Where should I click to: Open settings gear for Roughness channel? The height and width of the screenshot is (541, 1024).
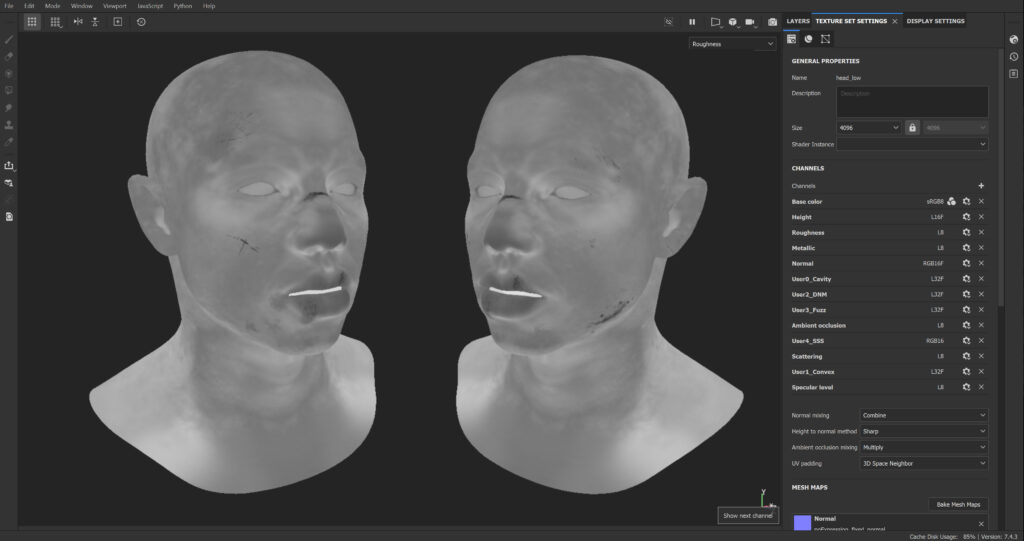click(966, 233)
